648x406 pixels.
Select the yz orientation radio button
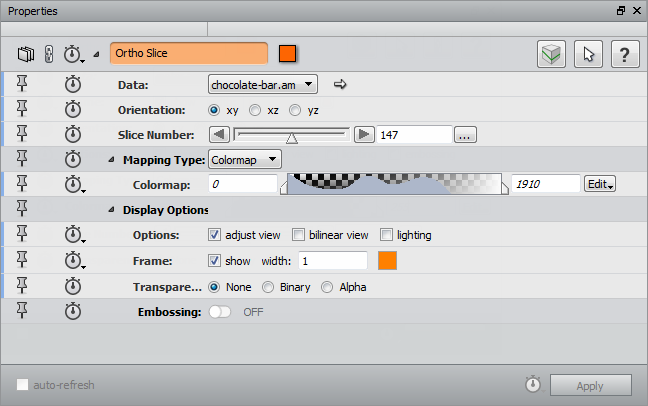295,110
